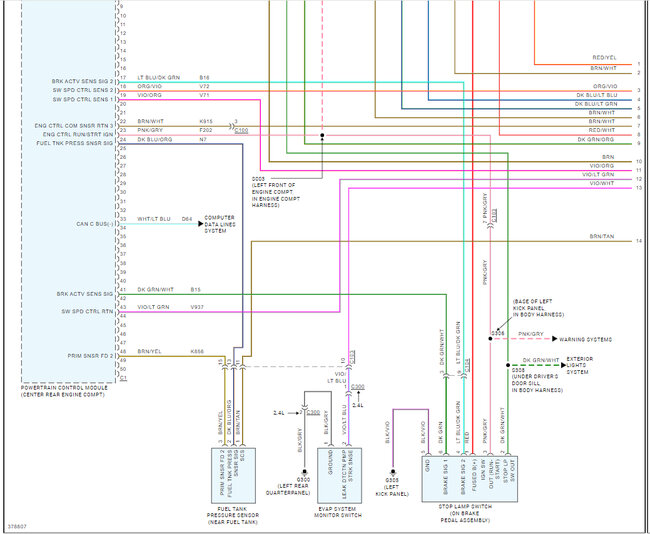Select the 'C103' connector label
Viewport: 650px width, 534px height.
(x=352, y=357)
